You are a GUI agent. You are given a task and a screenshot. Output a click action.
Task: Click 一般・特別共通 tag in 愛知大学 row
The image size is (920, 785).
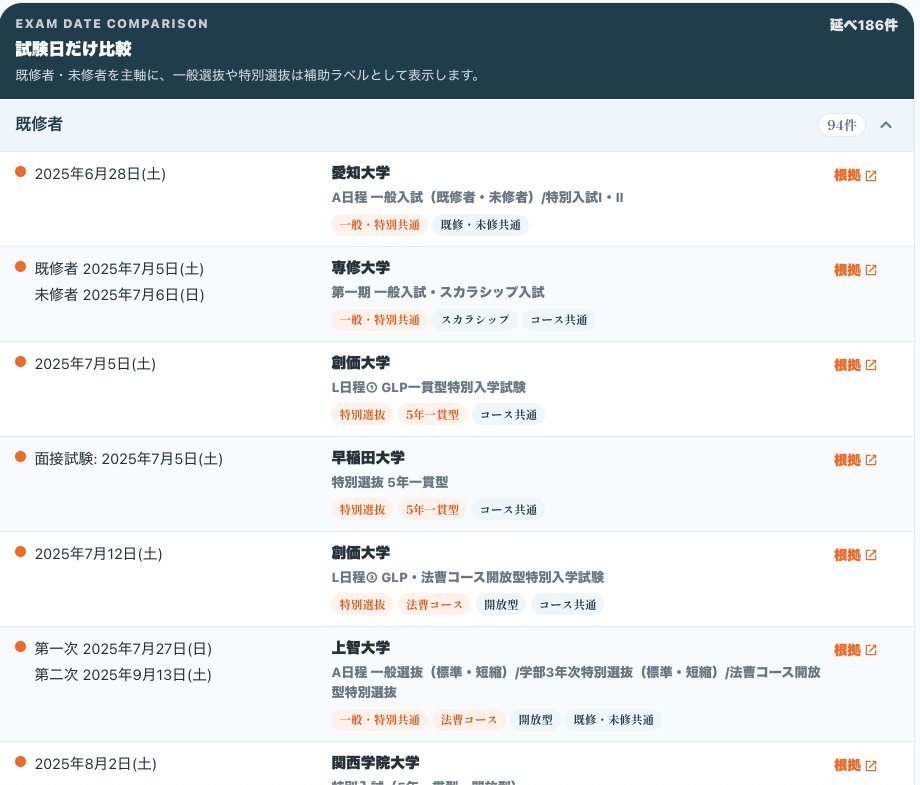[x=379, y=225]
